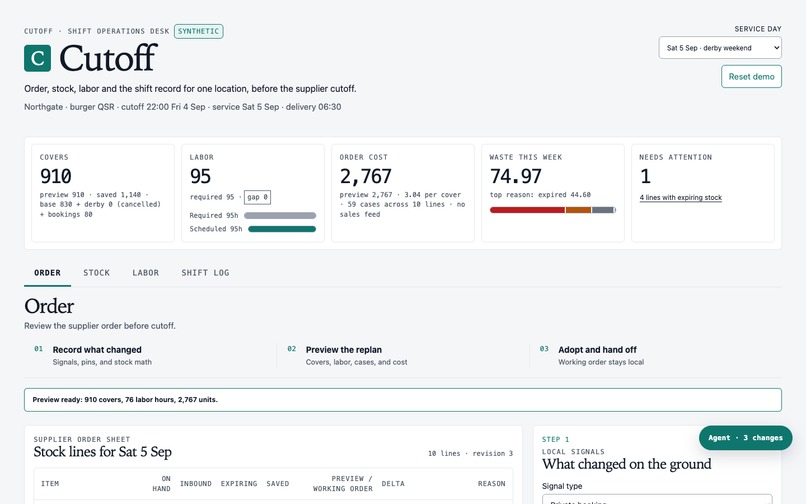The width and height of the screenshot is (806, 504).
Task: Click the gray segment of waste bar
Action: pyautogui.click(x=603, y=210)
